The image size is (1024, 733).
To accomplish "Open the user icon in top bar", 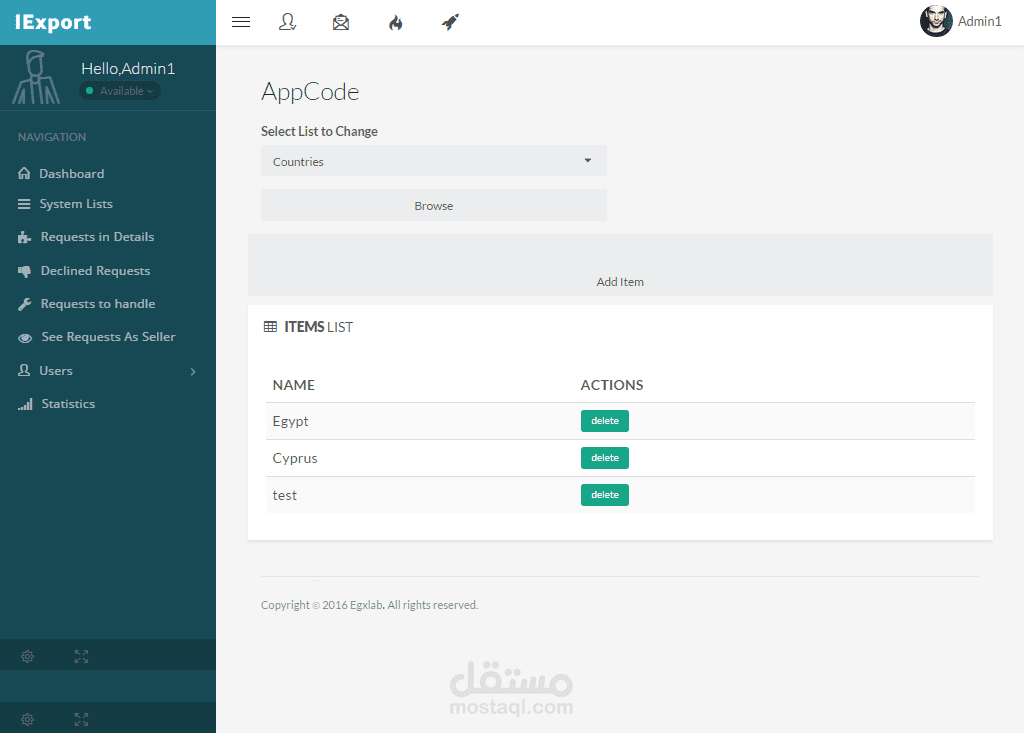I will pos(287,22).
